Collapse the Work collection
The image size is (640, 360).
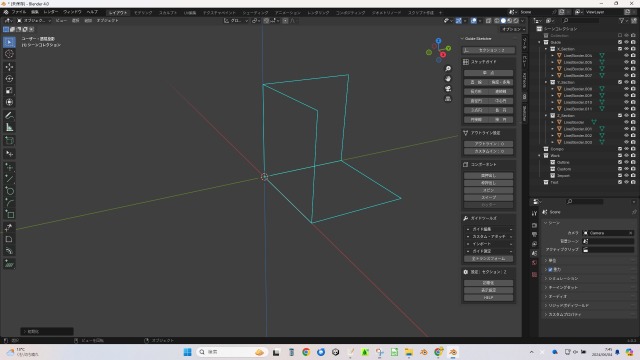540,156
